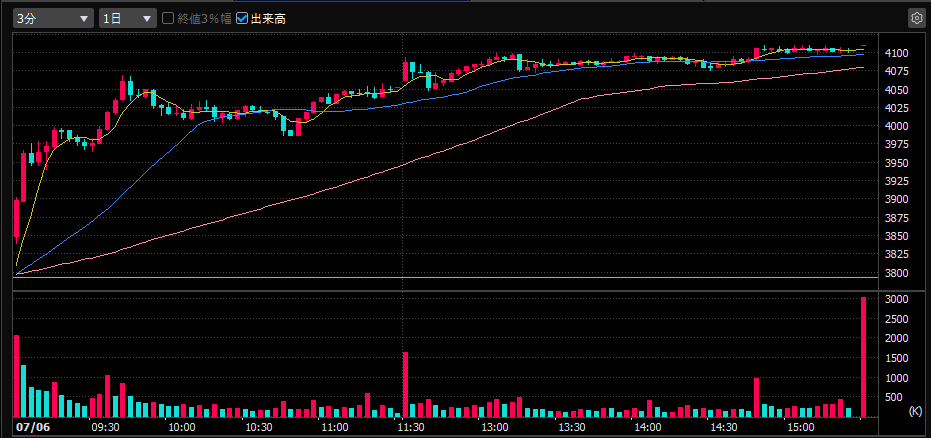The width and height of the screenshot is (931, 438).
Task: Click the 15:00 time axis label
Action: click(801, 428)
